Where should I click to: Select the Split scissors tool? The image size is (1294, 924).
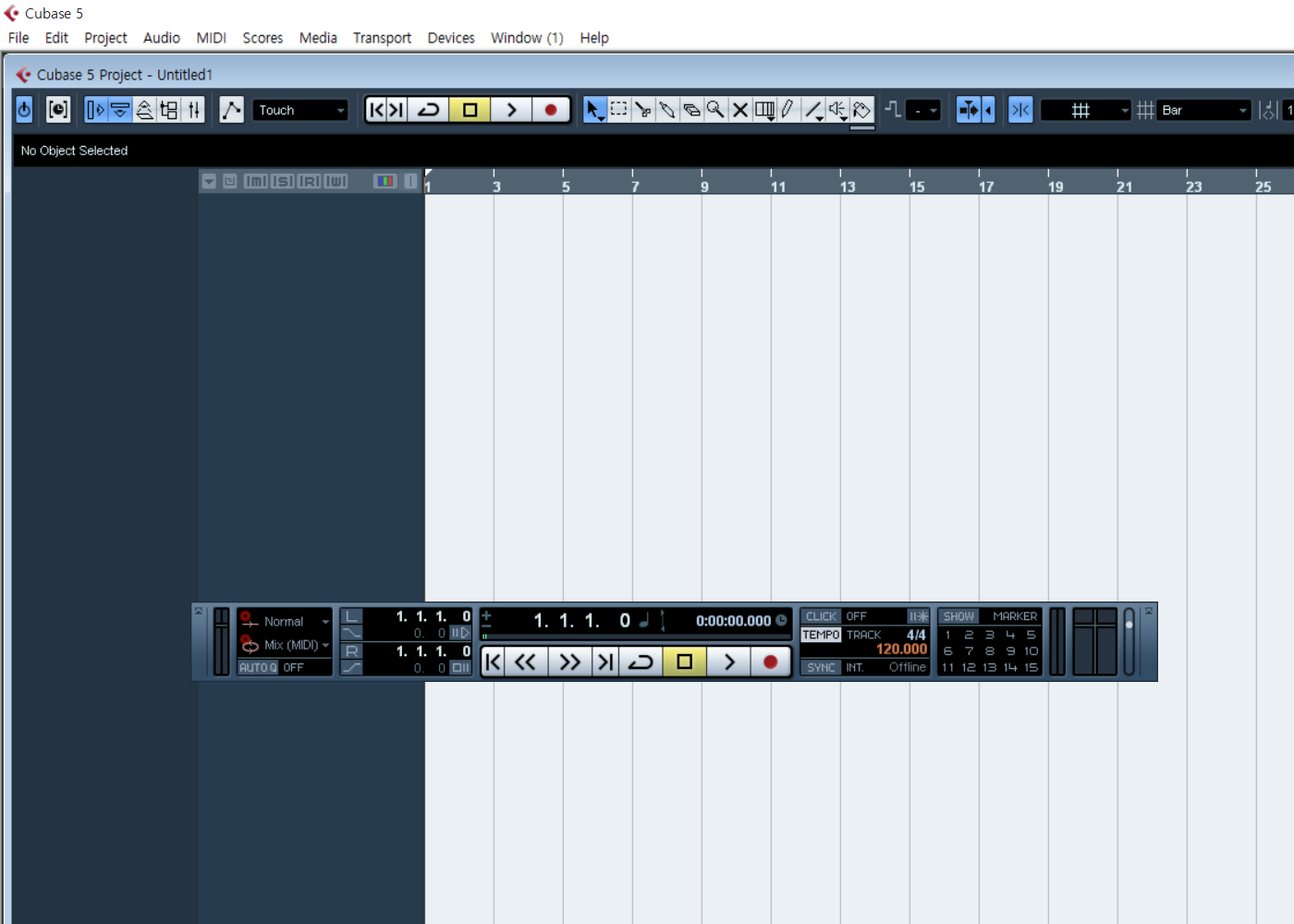643,110
